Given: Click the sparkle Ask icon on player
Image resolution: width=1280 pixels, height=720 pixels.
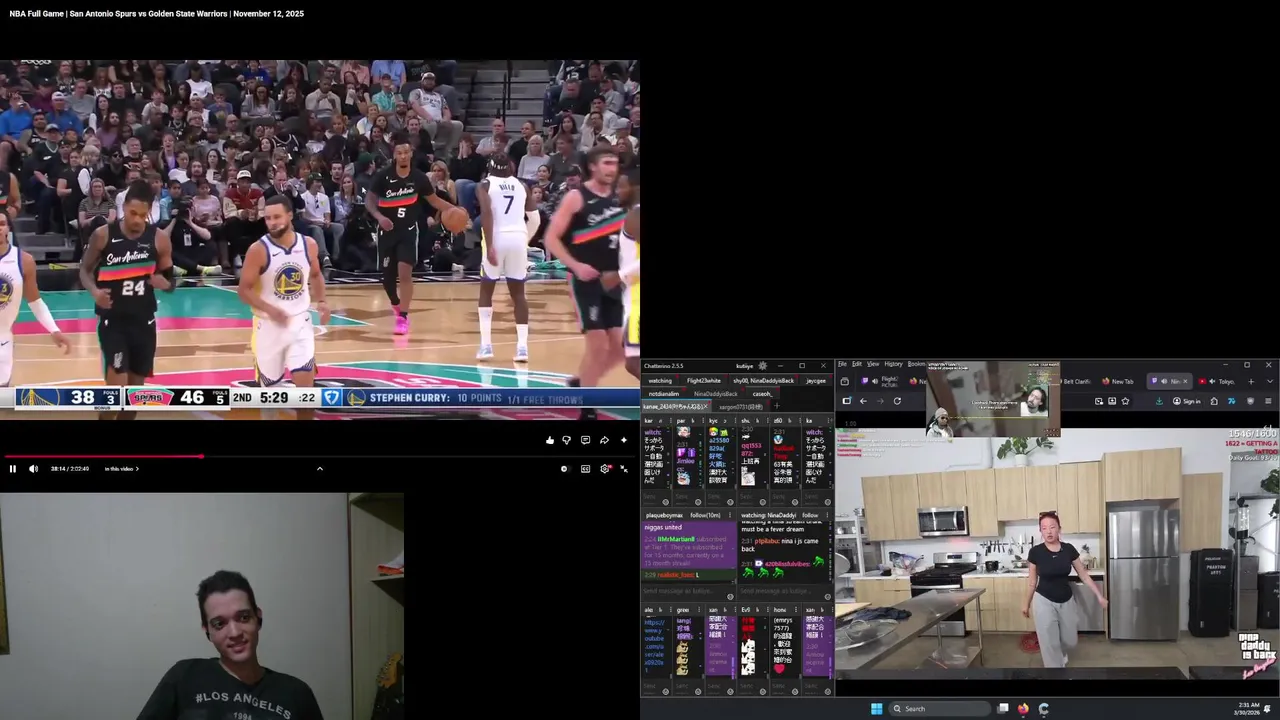Looking at the screenshot, I should [x=624, y=440].
